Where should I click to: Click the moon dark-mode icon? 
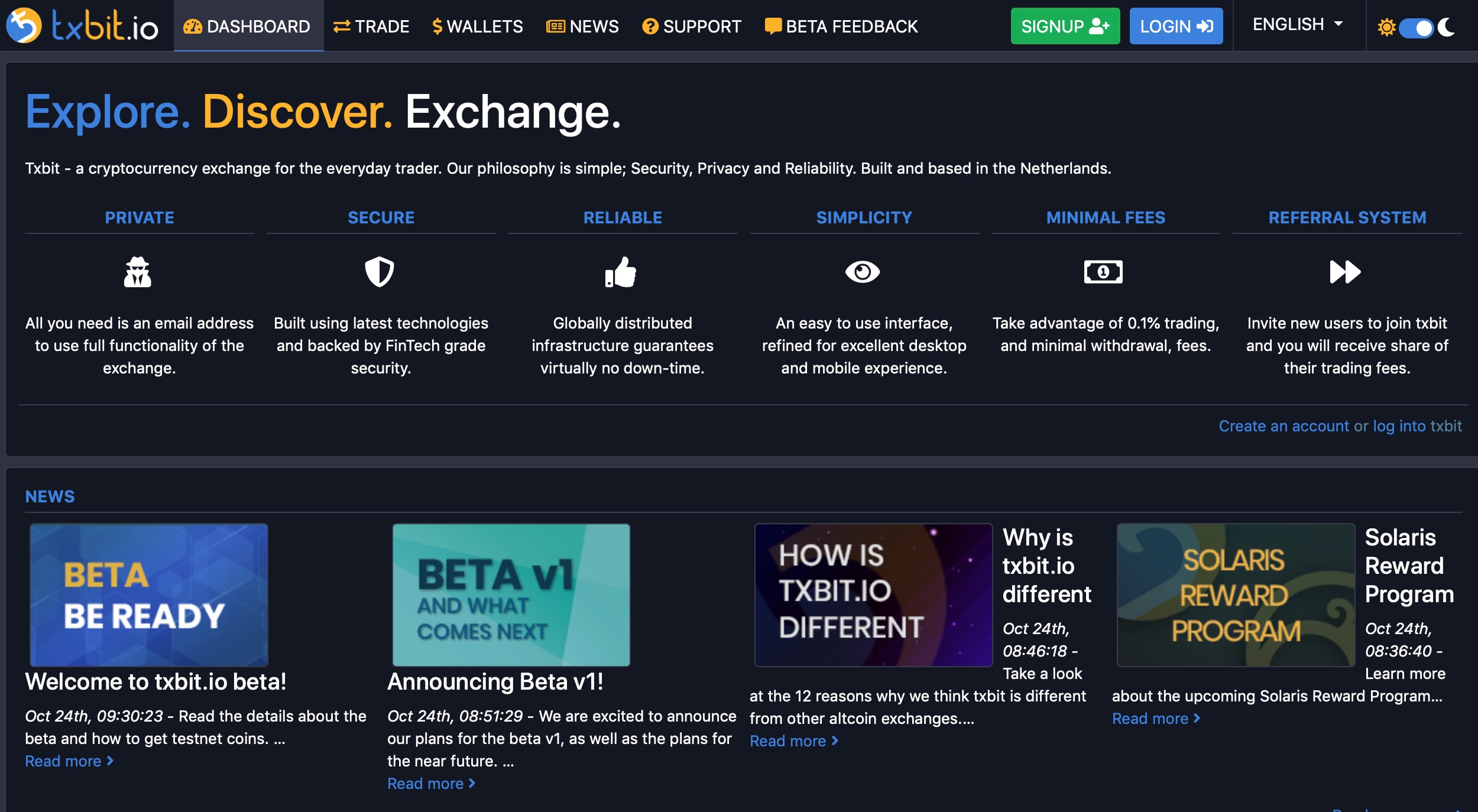tap(1447, 27)
